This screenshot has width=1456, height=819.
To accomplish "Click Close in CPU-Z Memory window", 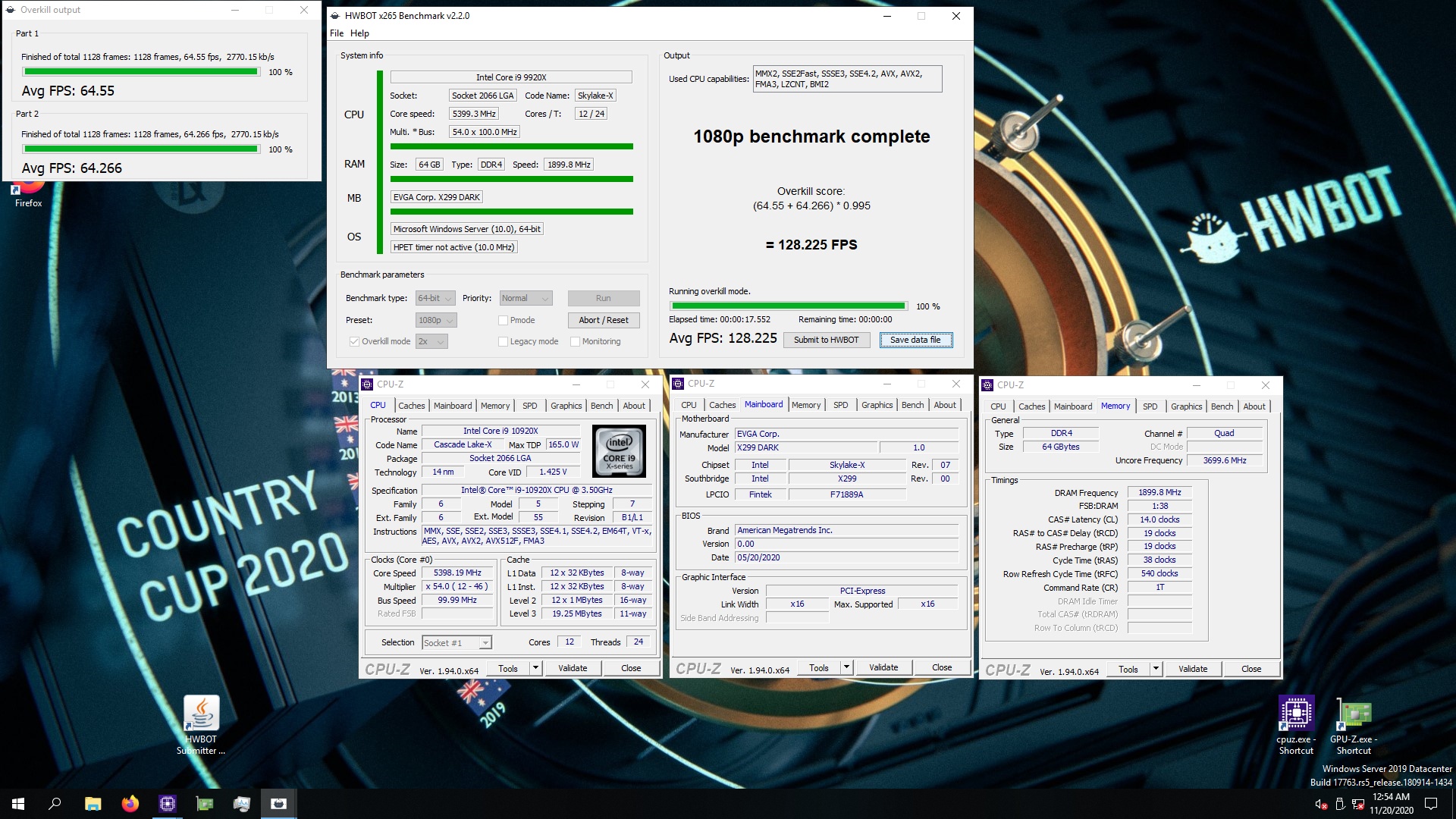I will coord(1251,670).
